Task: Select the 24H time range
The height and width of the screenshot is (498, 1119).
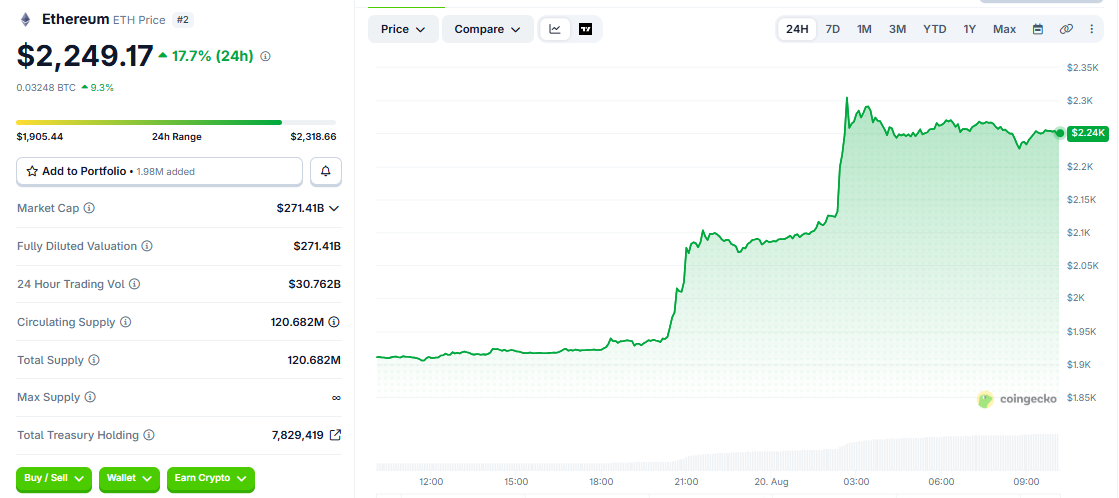Action: pyautogui.click(x=797, y=29)
